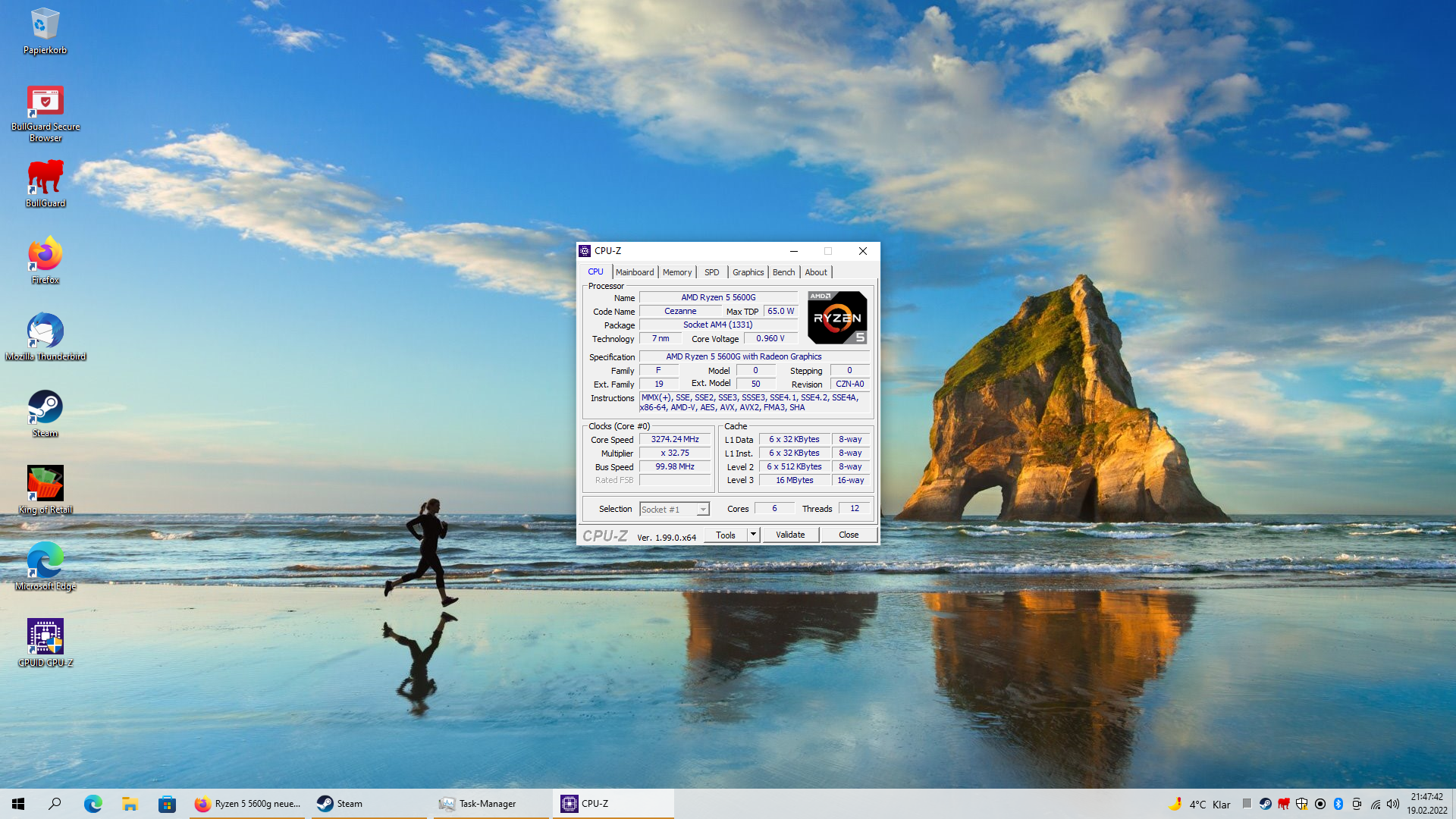Click the Tools button
Screen dimensions: 1456x819
coord(725,535)
